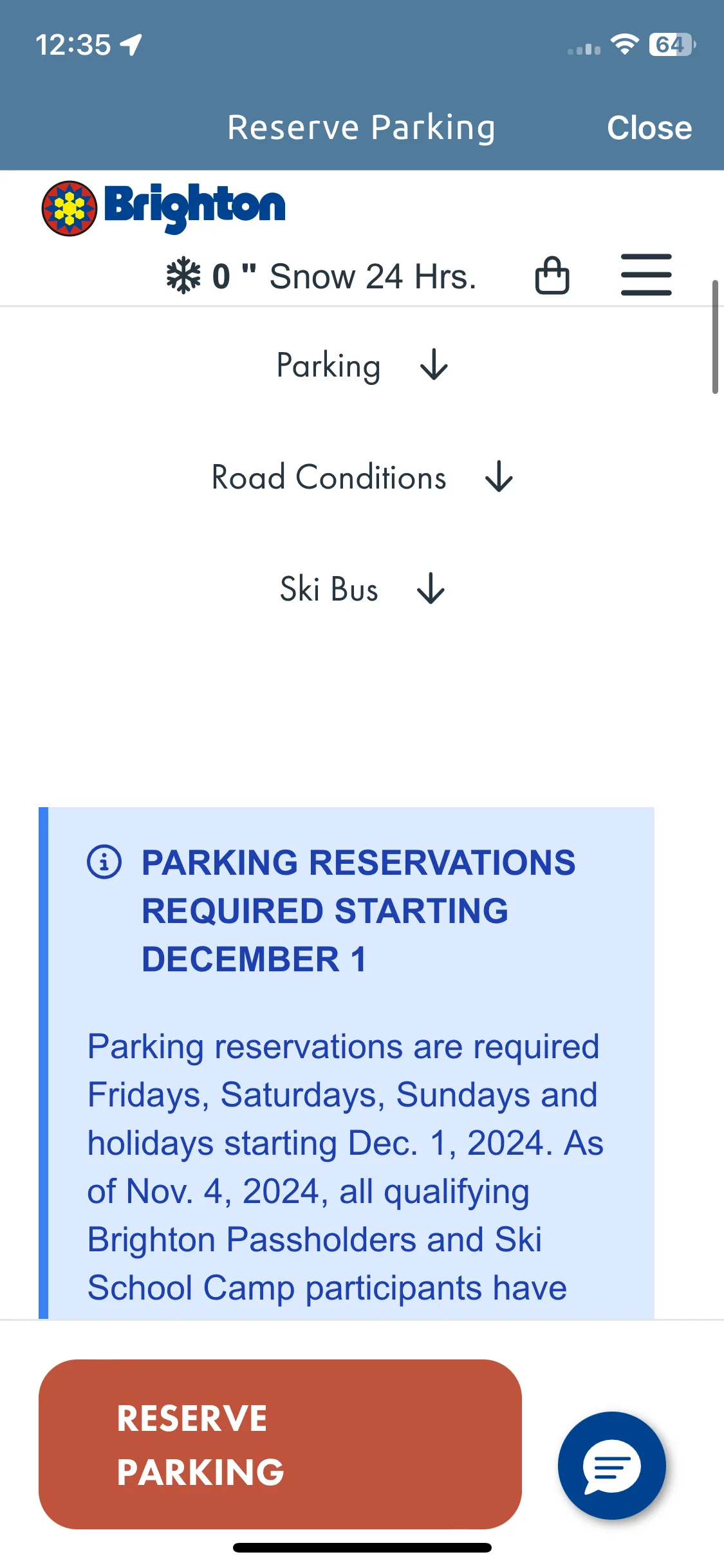
Task: Tap the snowflake icon beside snow report
Action: (x=183, y=275)
